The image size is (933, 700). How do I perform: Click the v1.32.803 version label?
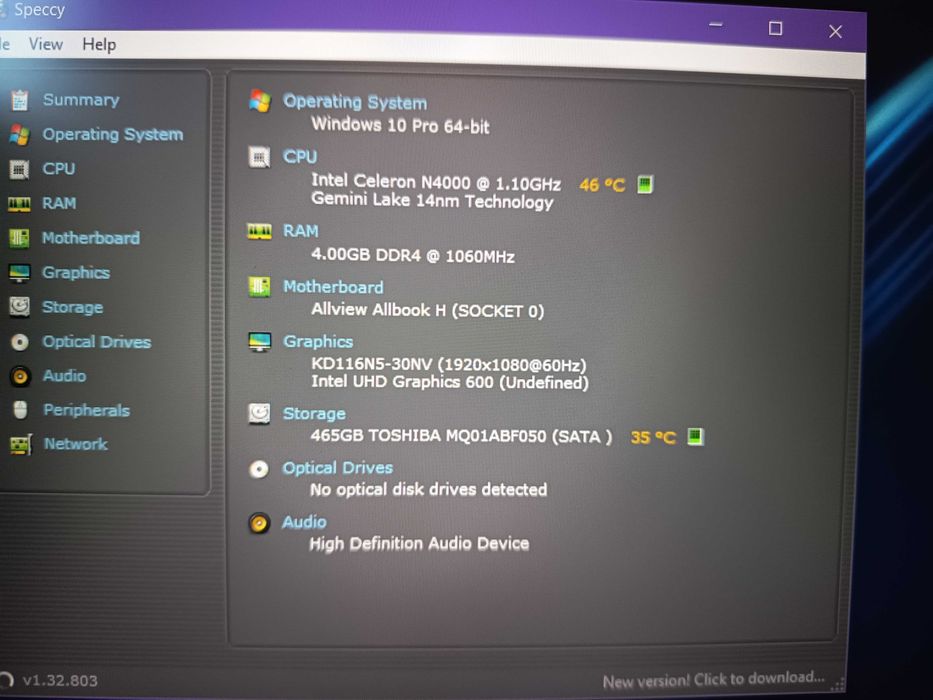(60, 680)
